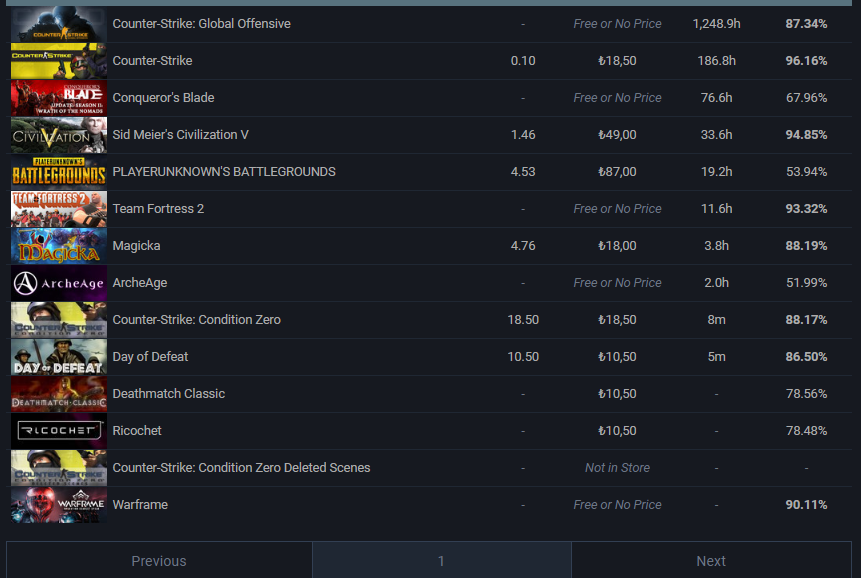Open the Warframe title link
Image resolution: width=861 pixels, height=578 pixels.
point(141,504)
